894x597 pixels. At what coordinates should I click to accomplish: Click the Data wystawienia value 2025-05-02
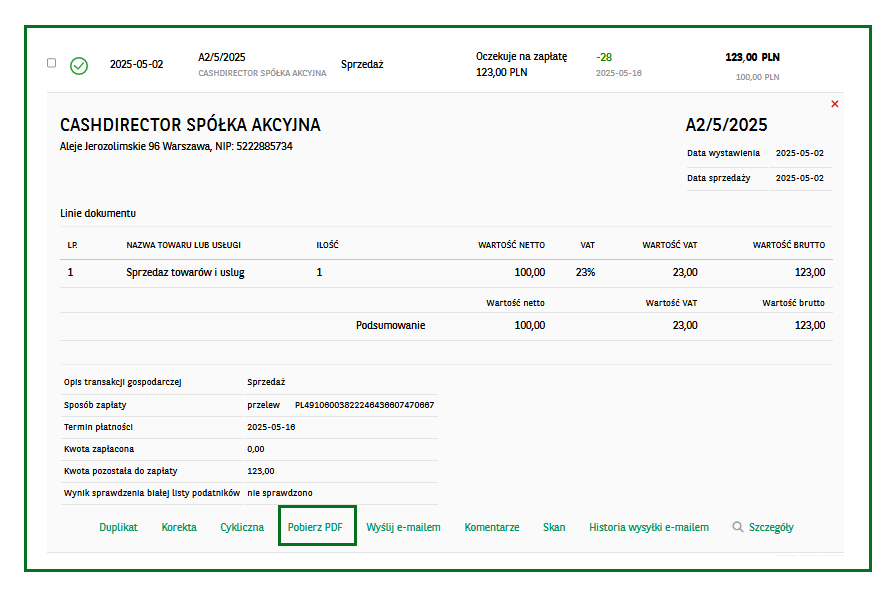point(799,153)
